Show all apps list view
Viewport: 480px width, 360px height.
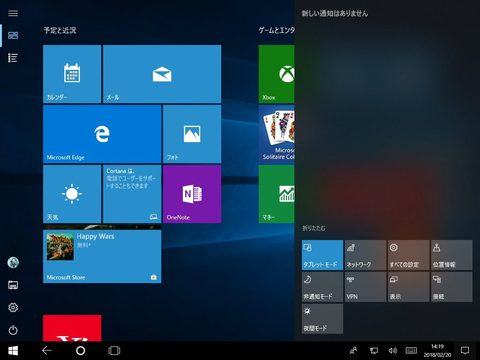(x=13, y=58)
